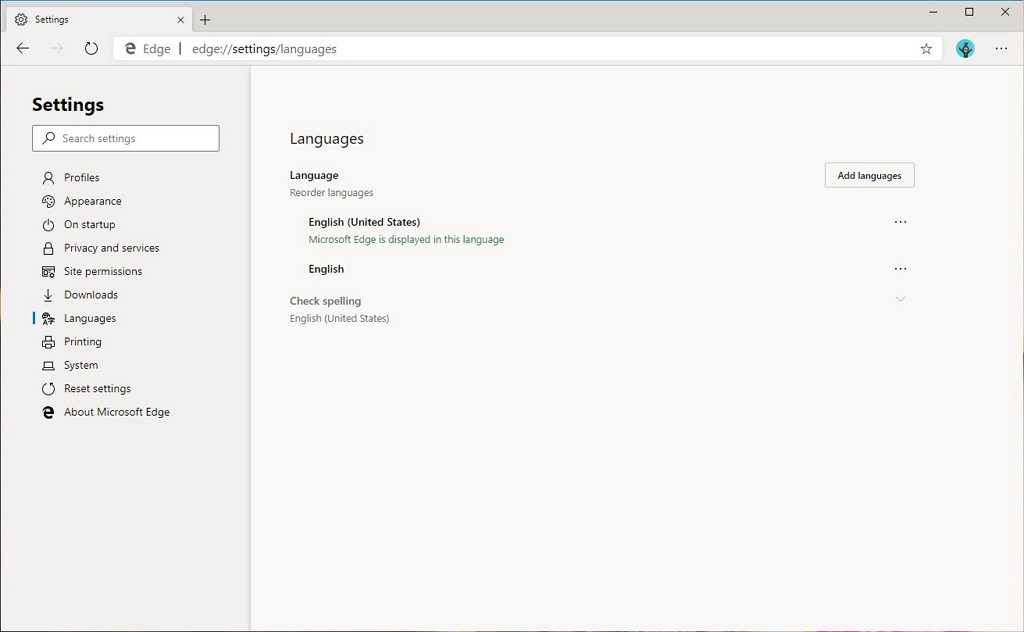The width and height of the screenshot is (1024, 632).
Task: Click the Appearance palette icon
Action: (48, 201)
